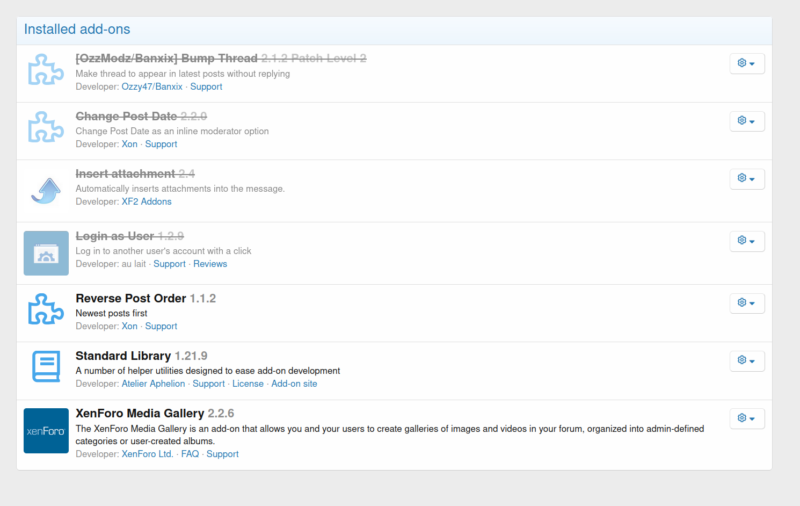Click the Reverse Post Order puzzle icon
This screenshot has height=506, width=800.
point(46,309)
